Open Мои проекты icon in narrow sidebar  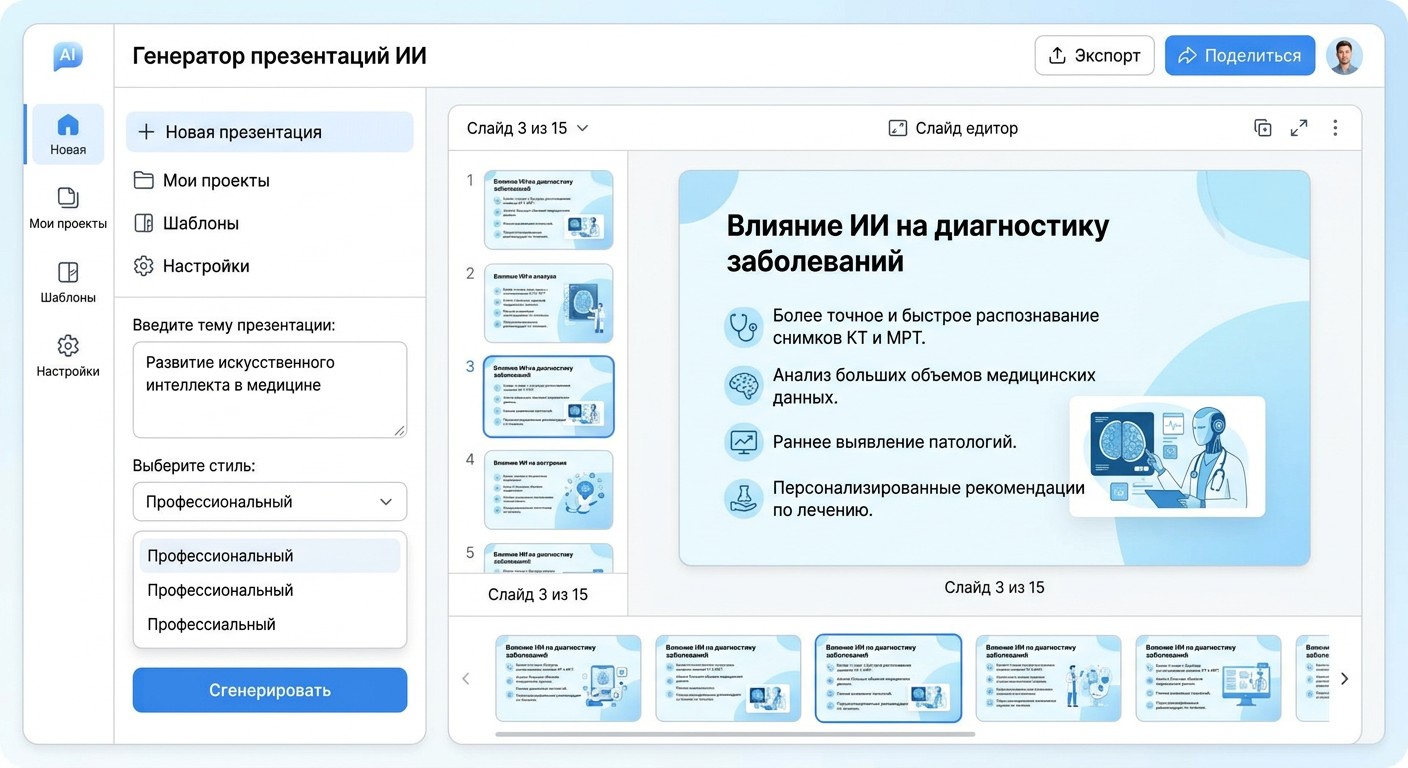point(68,197)
